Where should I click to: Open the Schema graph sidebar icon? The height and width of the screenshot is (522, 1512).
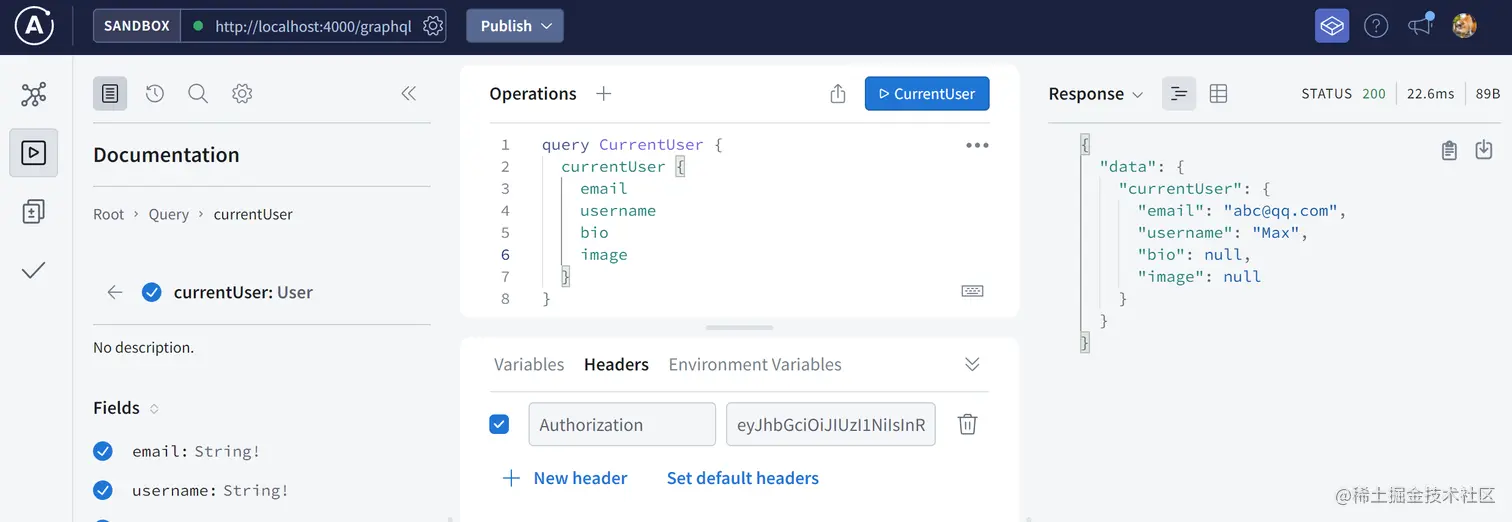click(34, 95)
